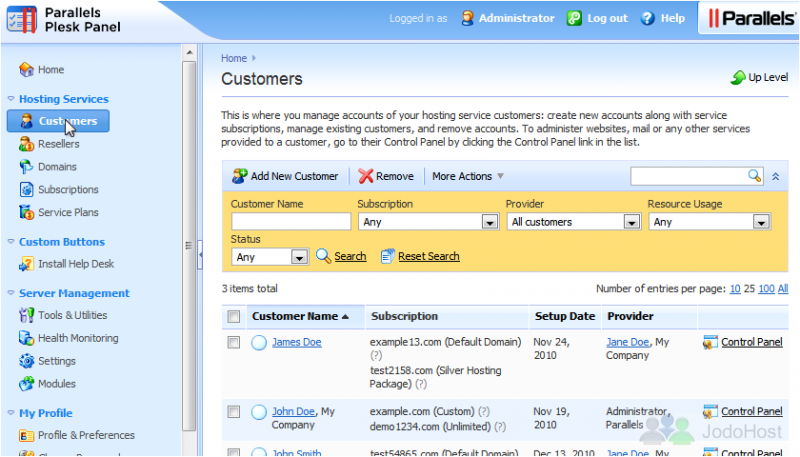
Task: Toggle the select-all checkbox in table header
Action: (234, 317)
